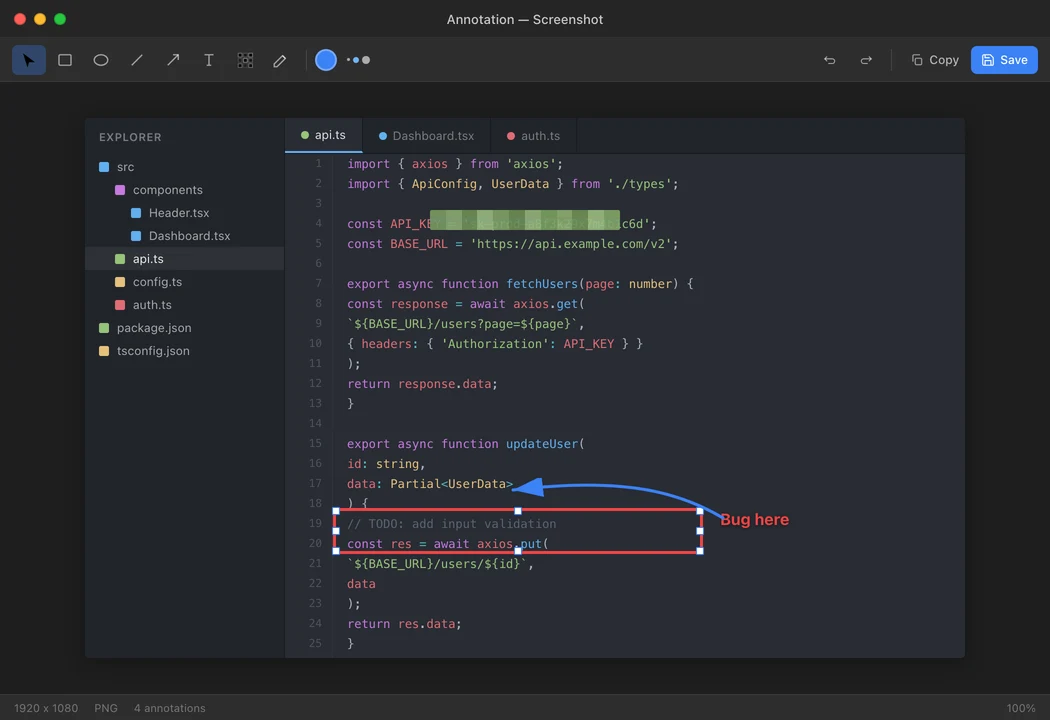Viewport: 1050px width, 720px height.
Task: Switch to the api.ts editor tab
Action: 323,135
